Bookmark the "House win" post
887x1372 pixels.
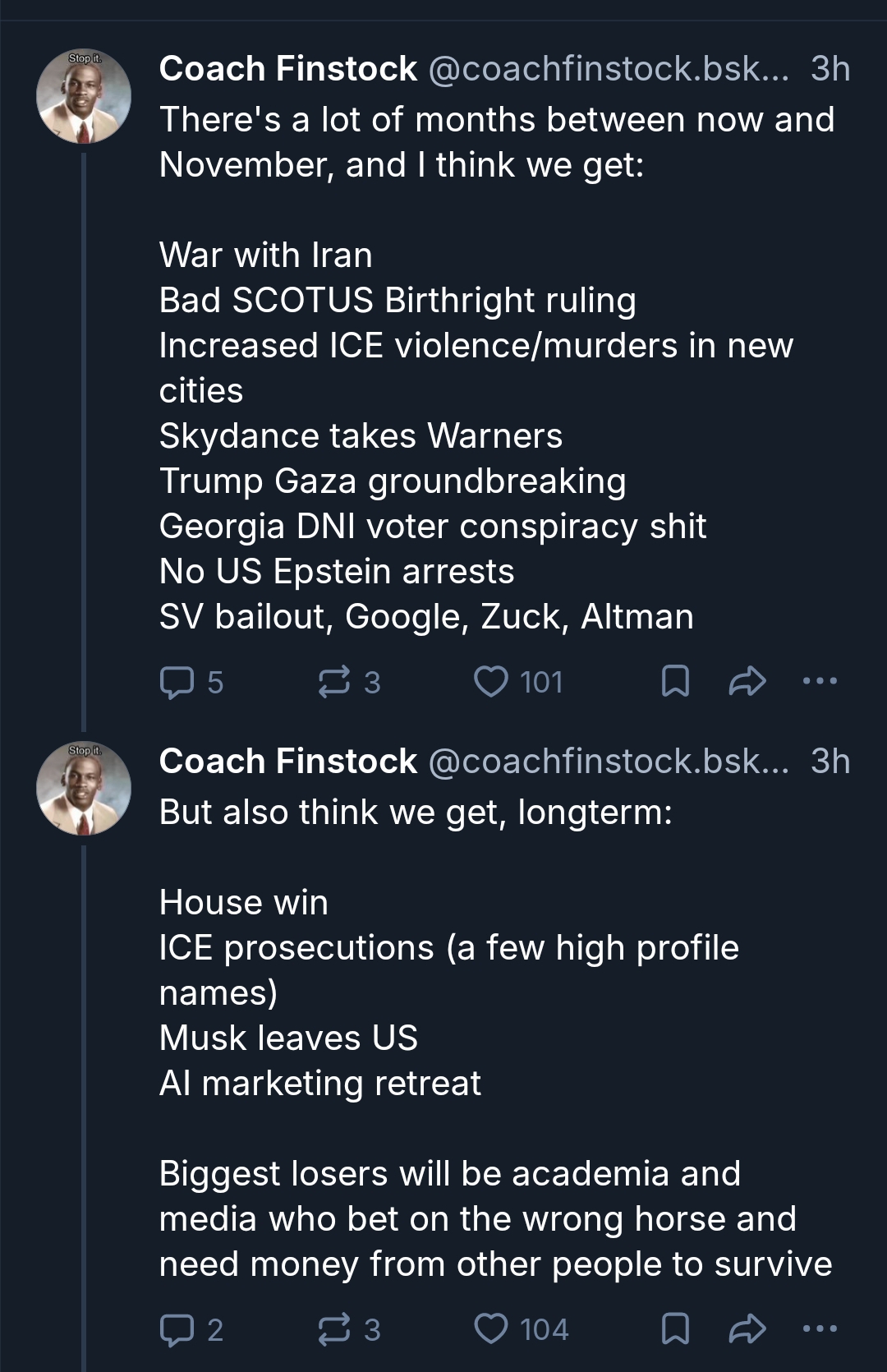click(674, 1329)
